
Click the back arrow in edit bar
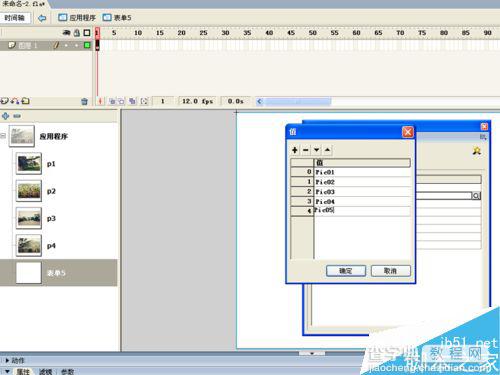42,18
